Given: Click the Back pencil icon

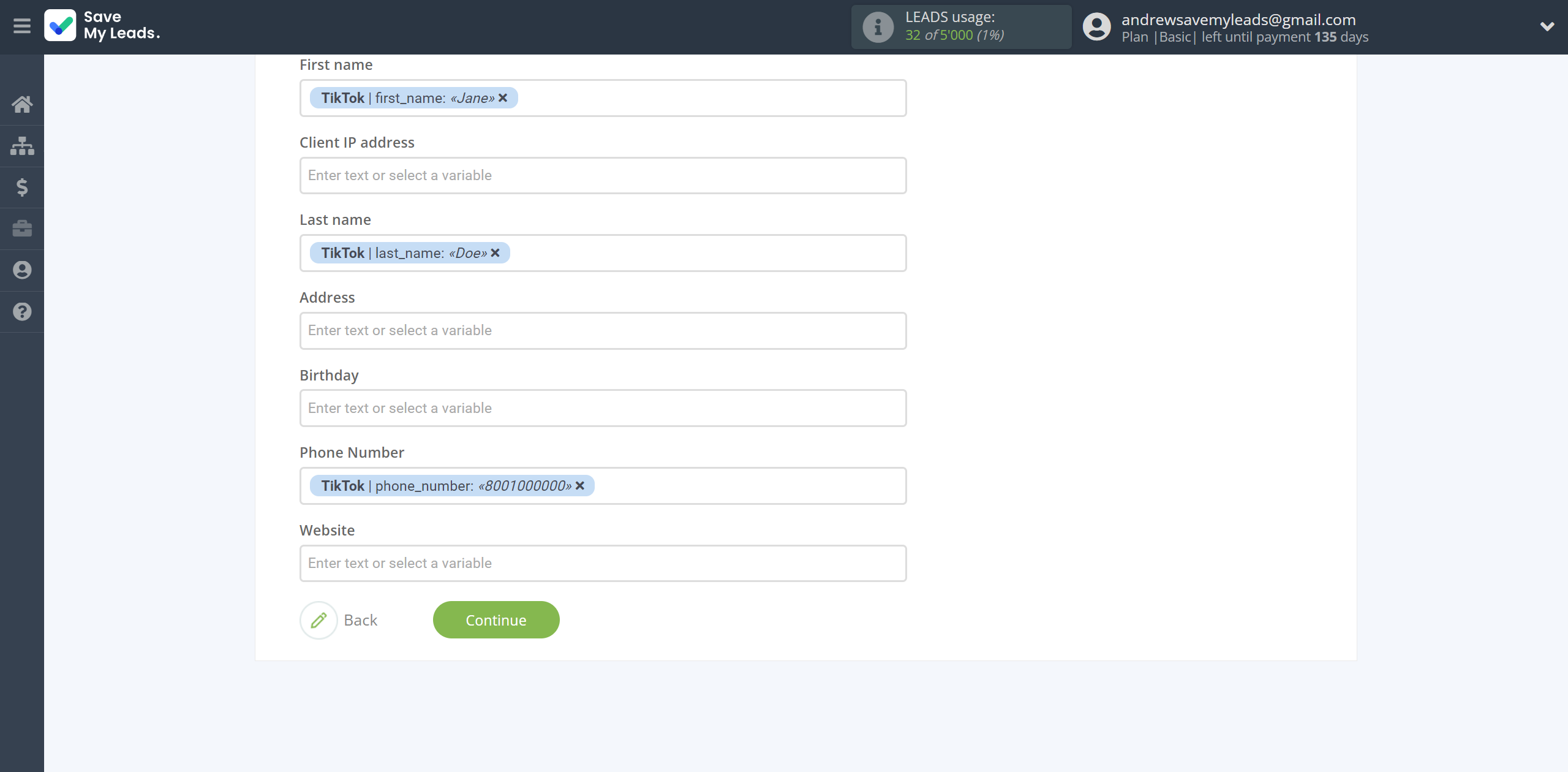Looking at the screenshot, I should pos(318,620).
